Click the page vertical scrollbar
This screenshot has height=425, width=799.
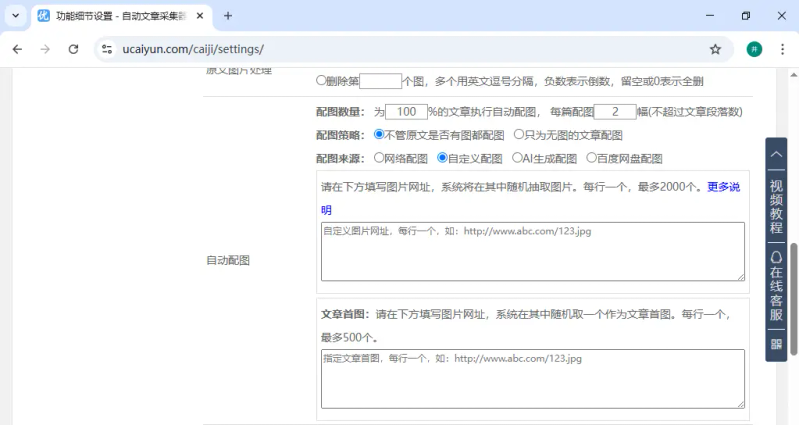794,298
